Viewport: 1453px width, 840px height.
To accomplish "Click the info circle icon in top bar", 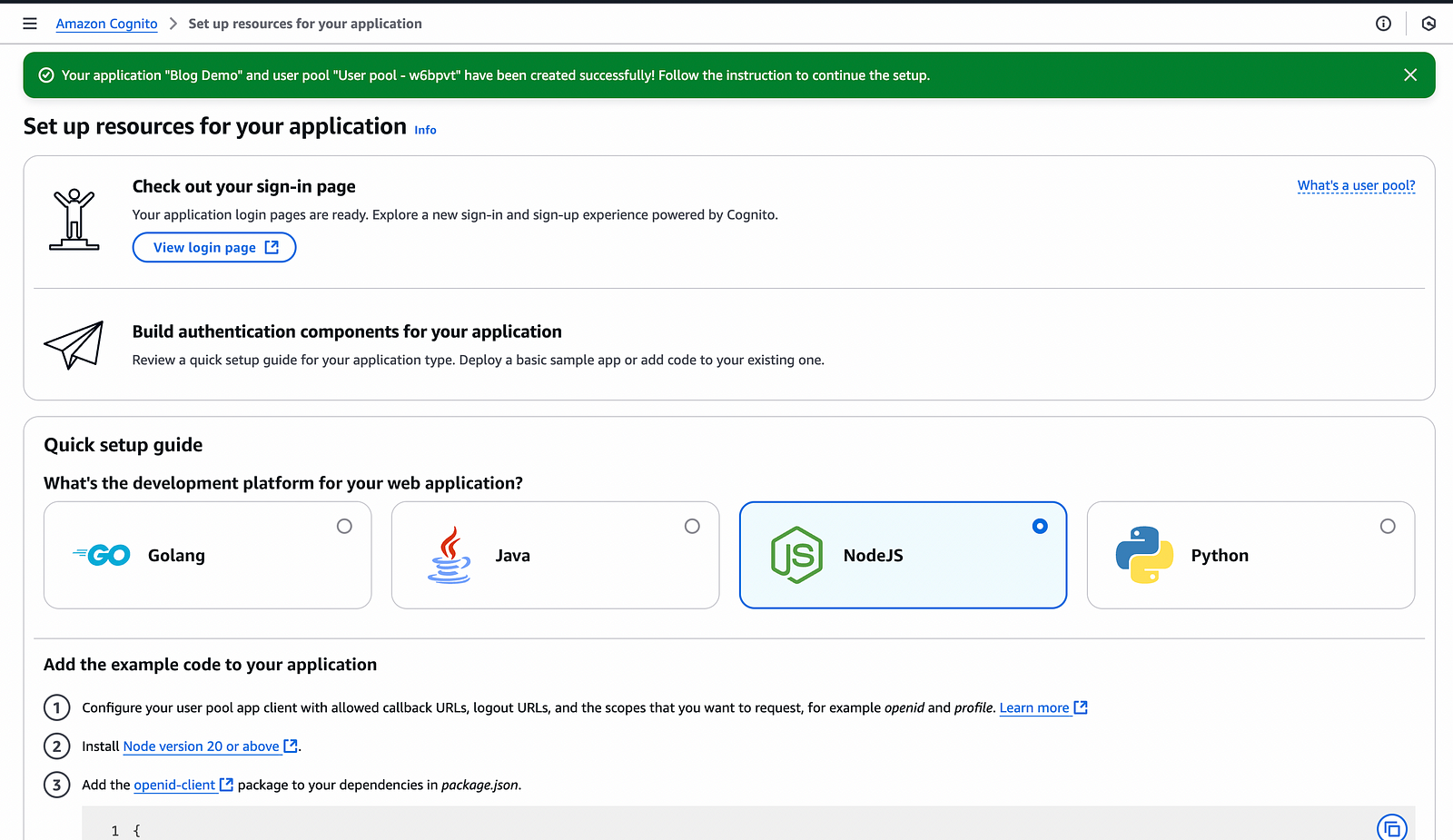I will coord(1383,24).
